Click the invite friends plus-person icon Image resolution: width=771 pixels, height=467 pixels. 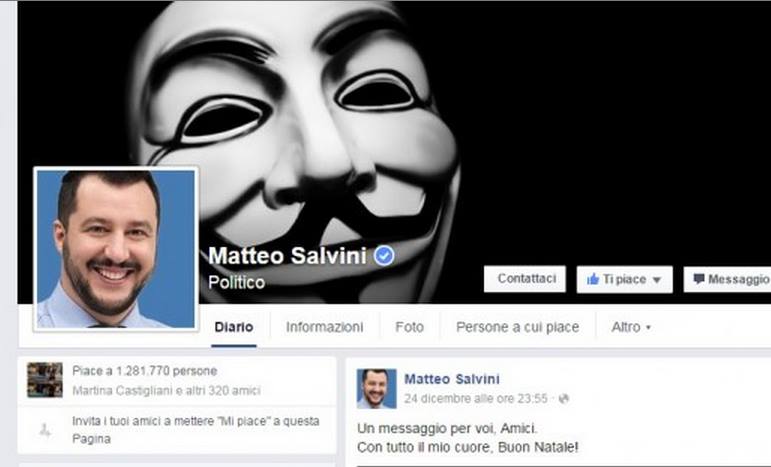(45, 431)
